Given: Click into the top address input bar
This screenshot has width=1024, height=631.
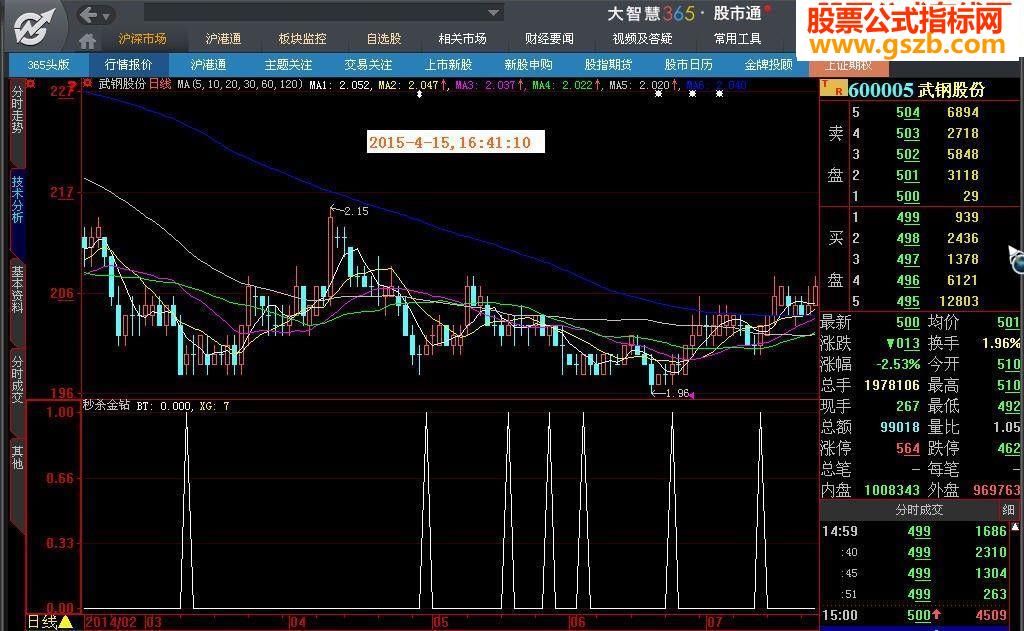Looking at the screenshot, I should pos(315,12).
